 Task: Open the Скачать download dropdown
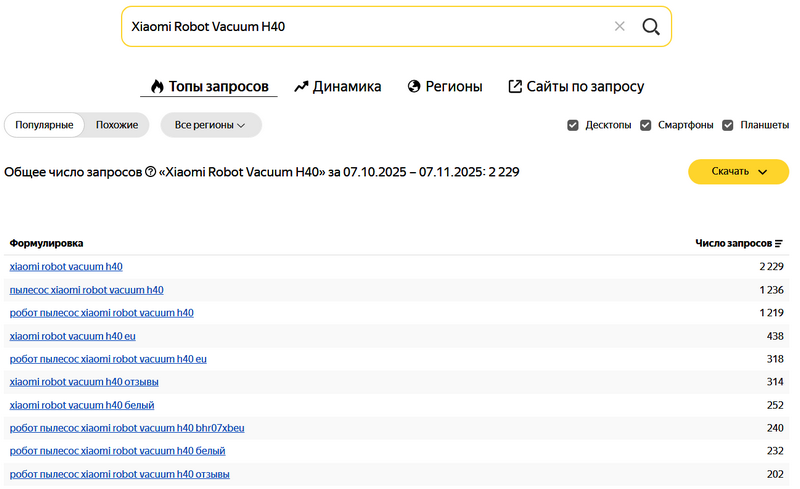click(x=738, y=172)
